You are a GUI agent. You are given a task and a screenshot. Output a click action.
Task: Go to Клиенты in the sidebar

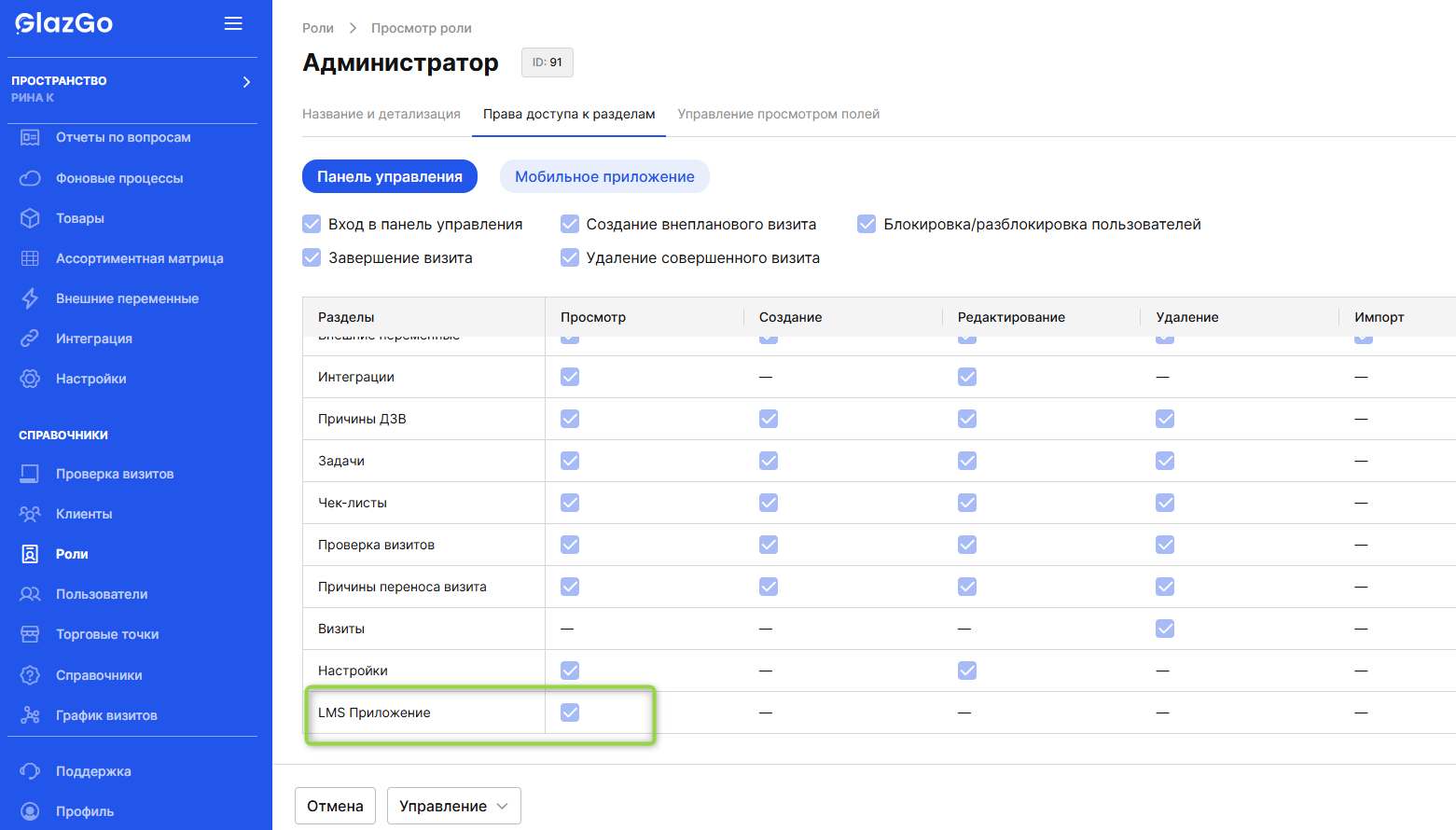84,514
